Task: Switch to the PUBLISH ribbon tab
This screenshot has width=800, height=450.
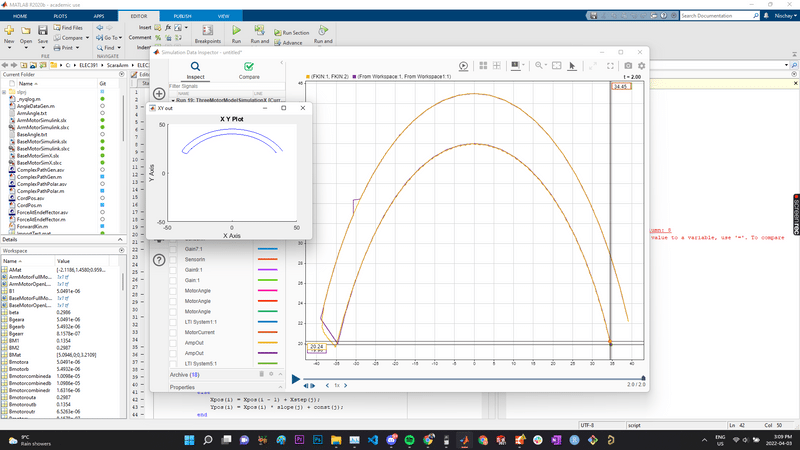Action: tap(182, 16)
